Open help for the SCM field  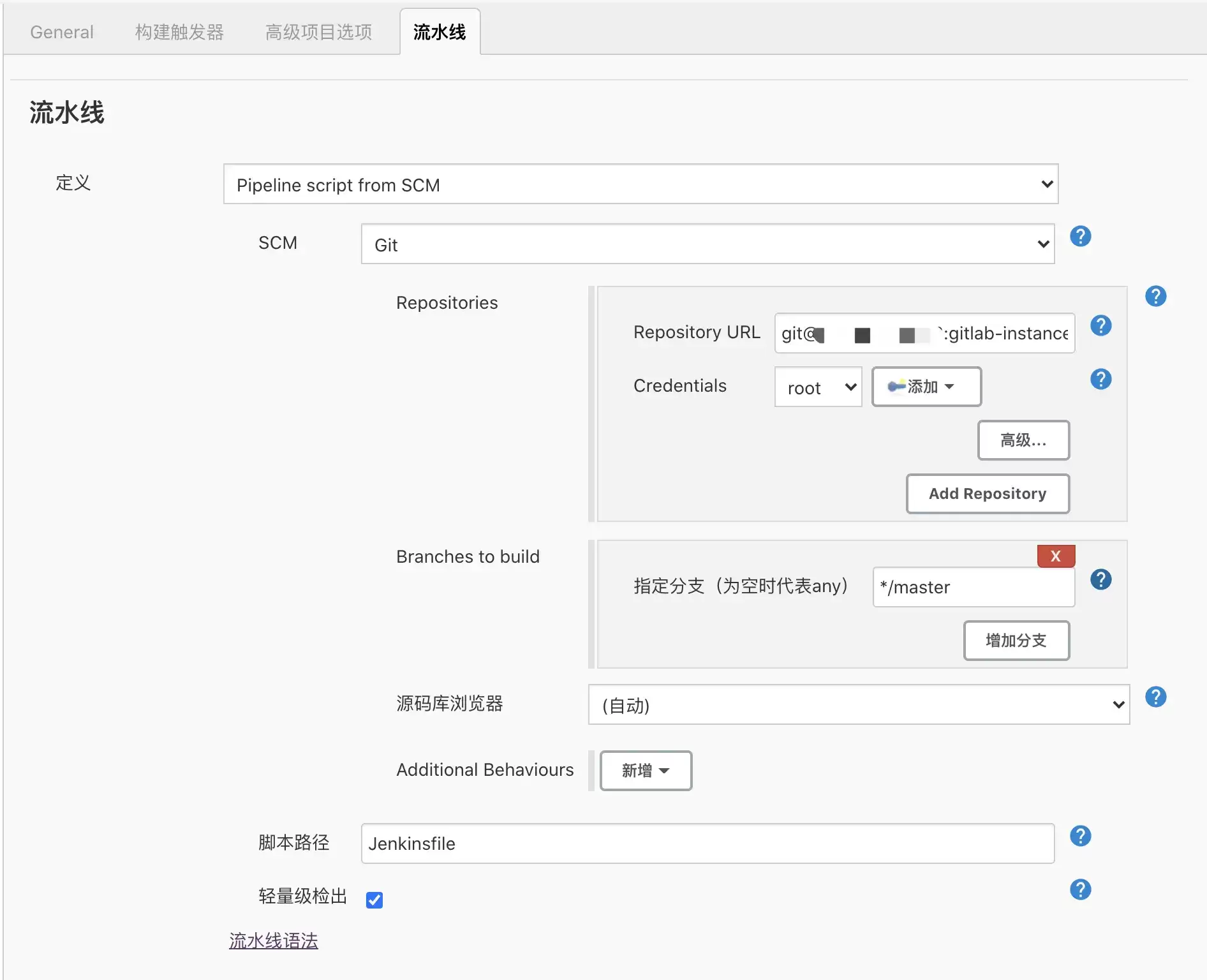1080,236
